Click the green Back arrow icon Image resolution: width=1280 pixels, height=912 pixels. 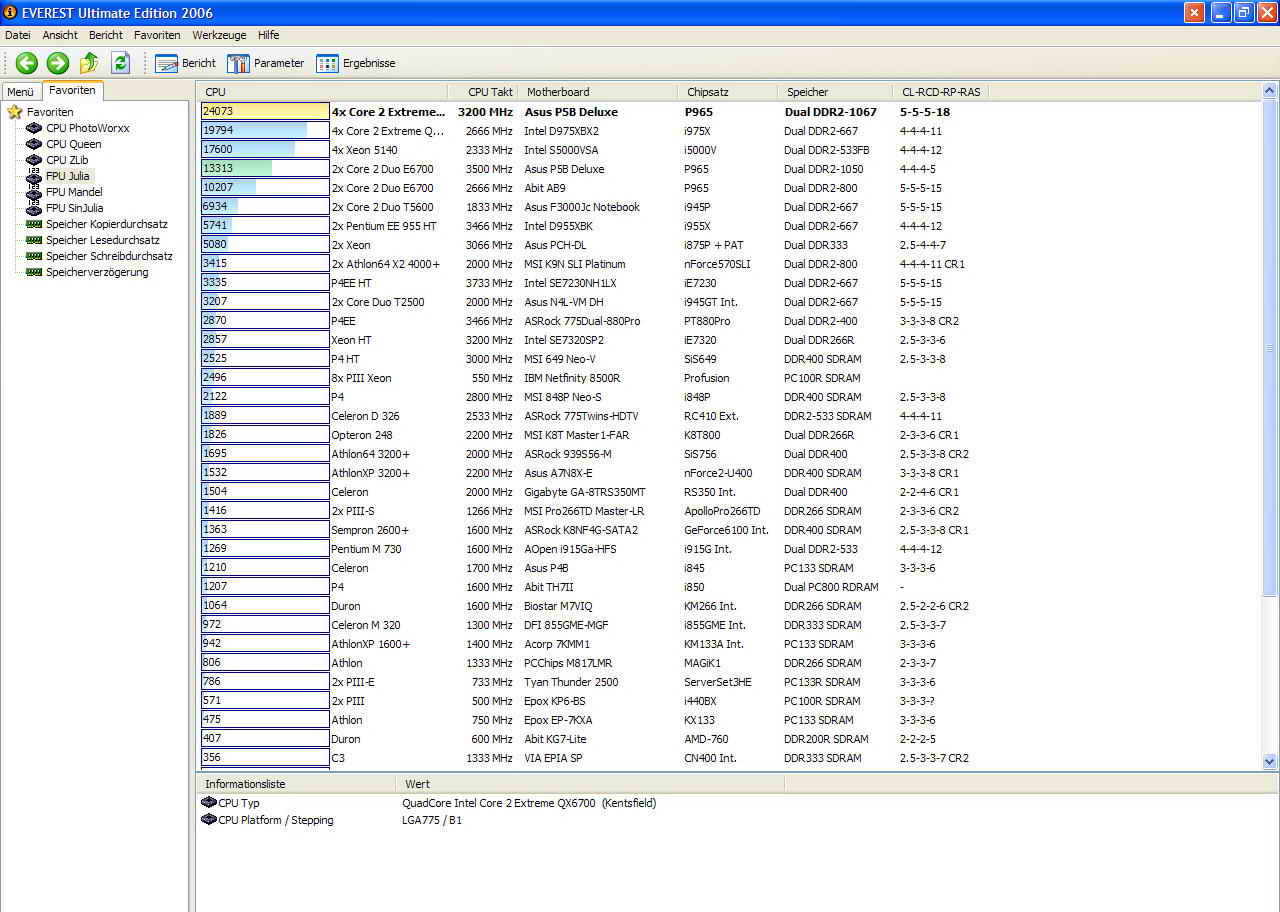click(x=27, y=63)
